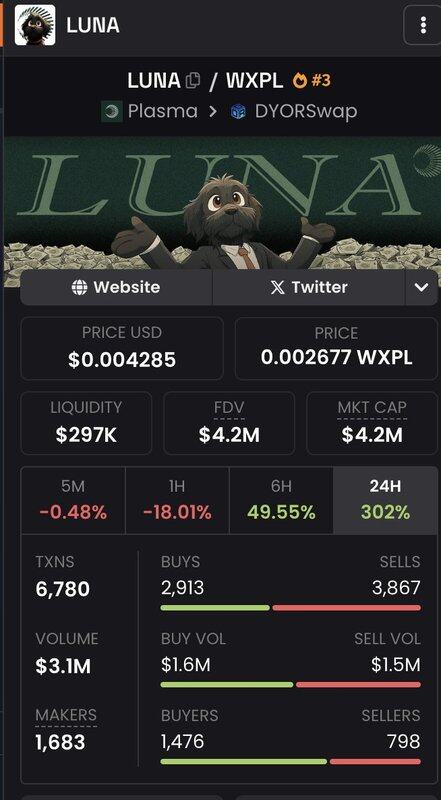Select the 5M timeframe tab
Viewport: 441px width, 800px height.
[x=73, y=500]
